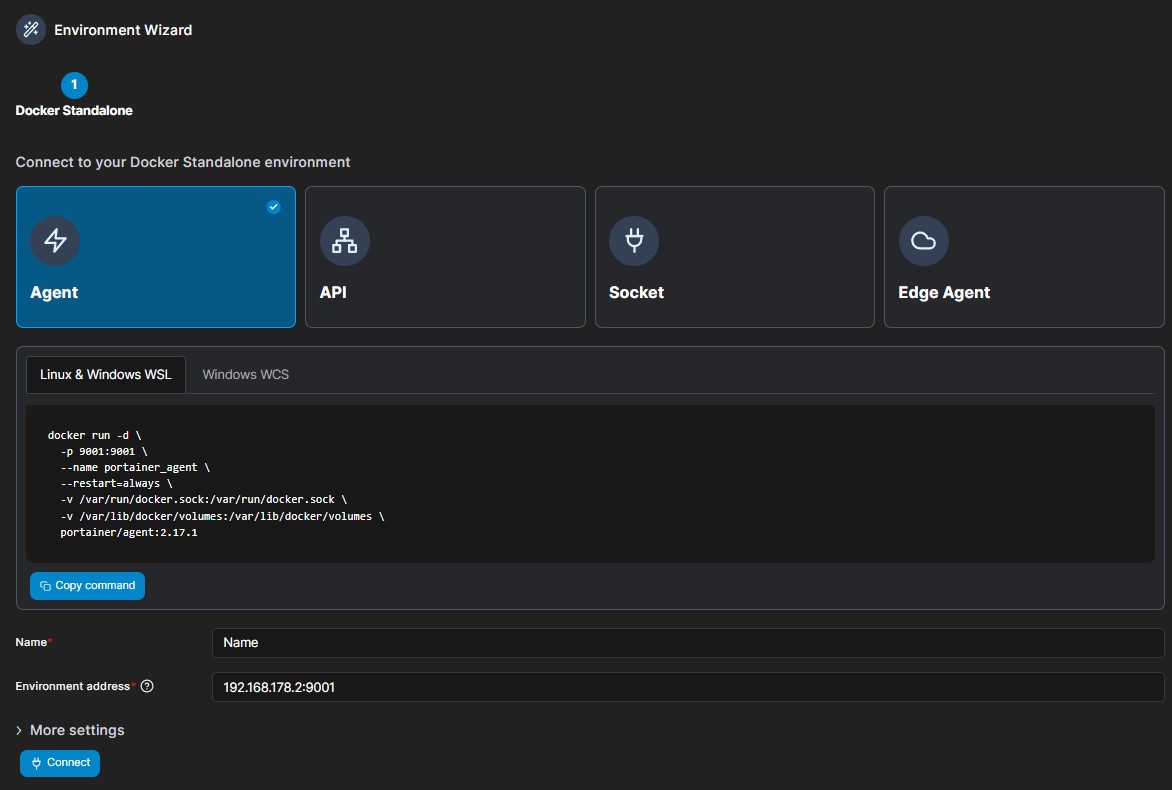The width and height of the screenshot is (1172, 790).
Task: Select the Agent lightning bolt icon
Action: (55, 241)
